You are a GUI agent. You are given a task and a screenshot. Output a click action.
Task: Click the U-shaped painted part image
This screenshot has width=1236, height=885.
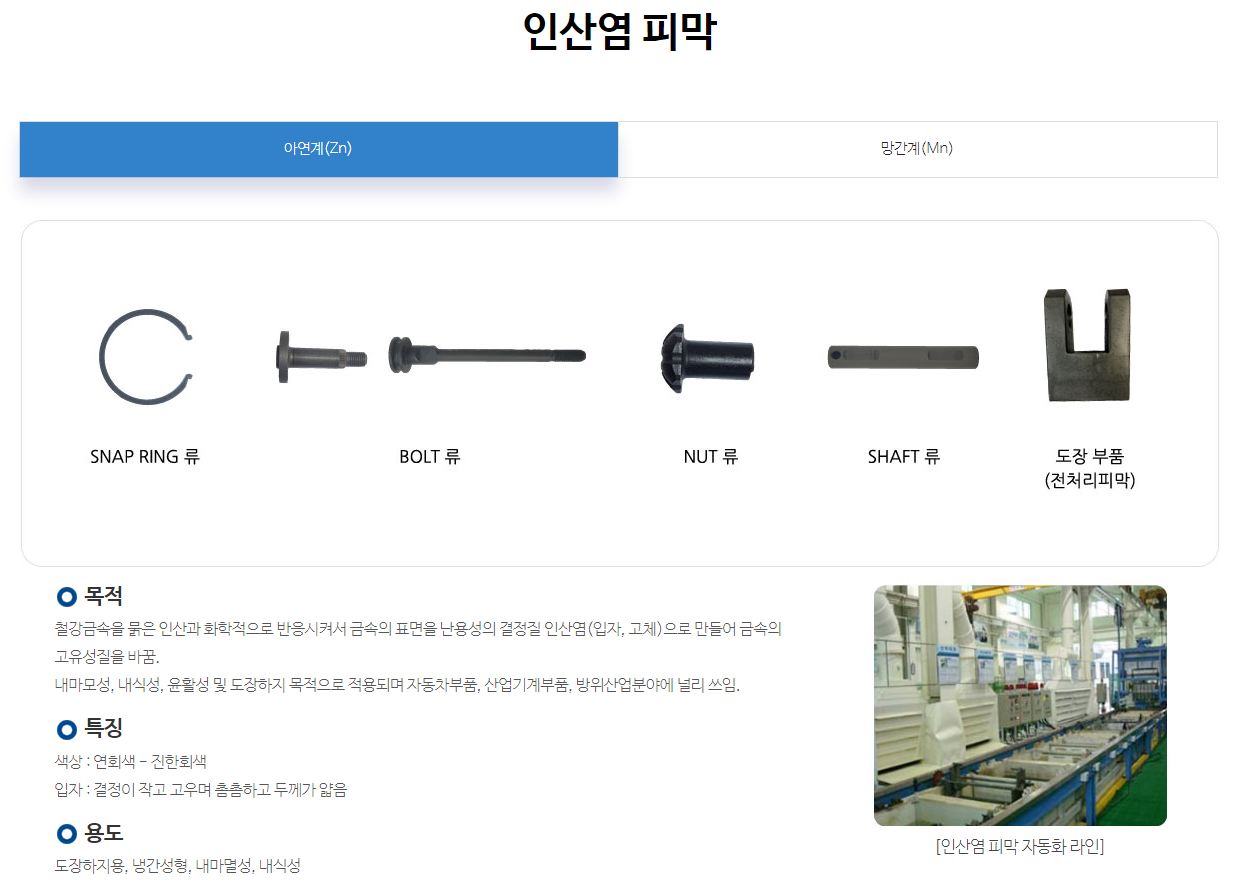(1088, 344)
